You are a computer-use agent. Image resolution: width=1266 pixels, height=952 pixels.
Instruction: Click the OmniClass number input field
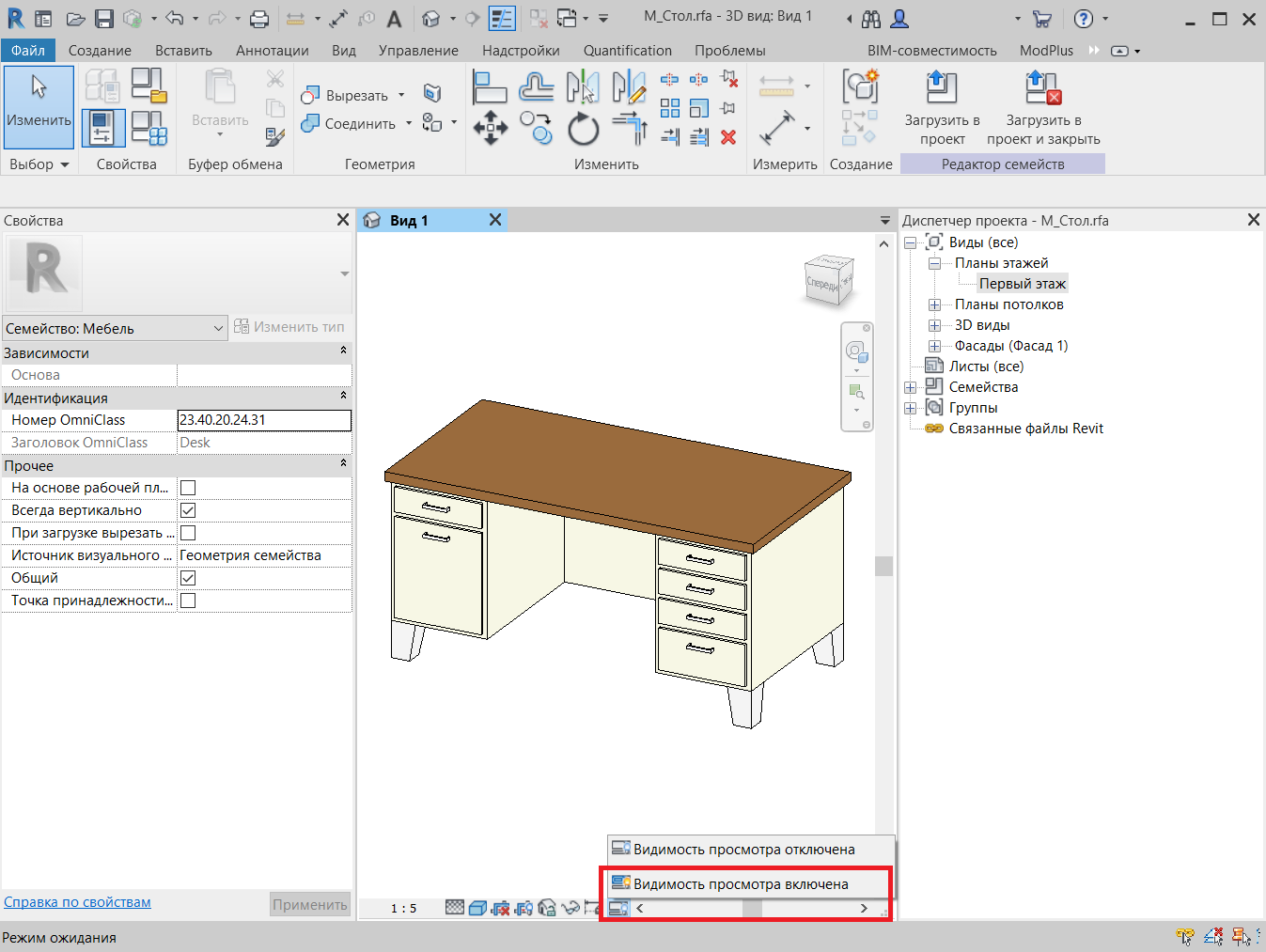click(x=264, y=420)
